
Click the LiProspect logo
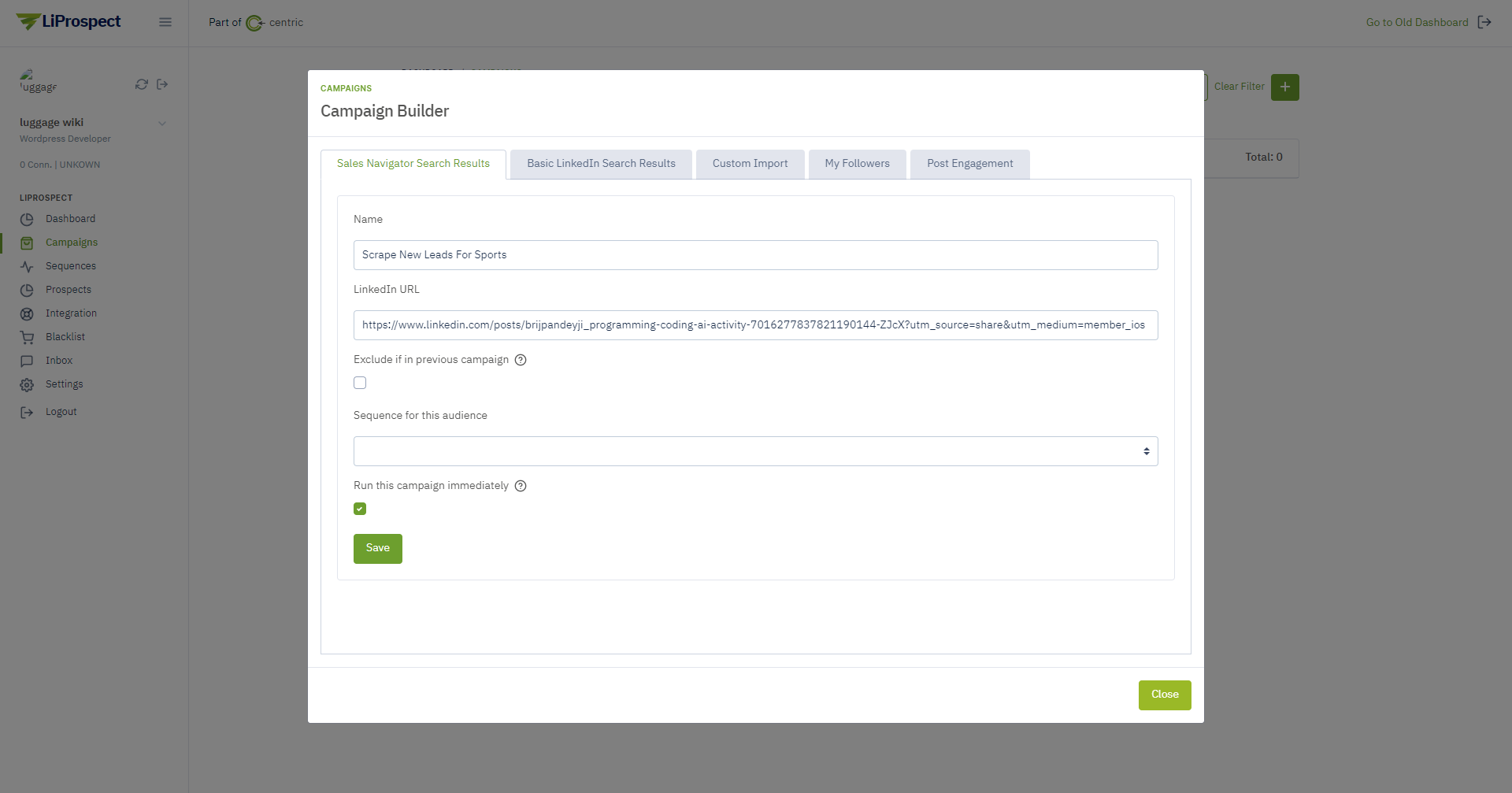pos(69,22)
